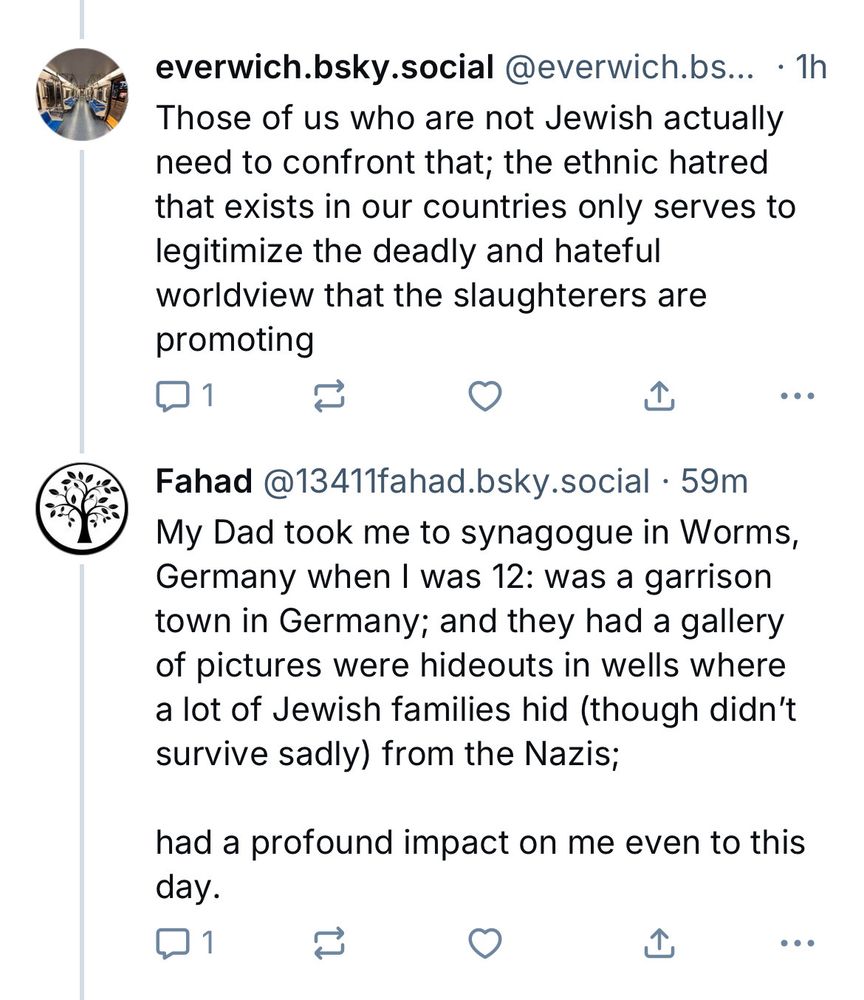Open everwich.bsky.social display name

pyautogui.click(x=324, y=67)
